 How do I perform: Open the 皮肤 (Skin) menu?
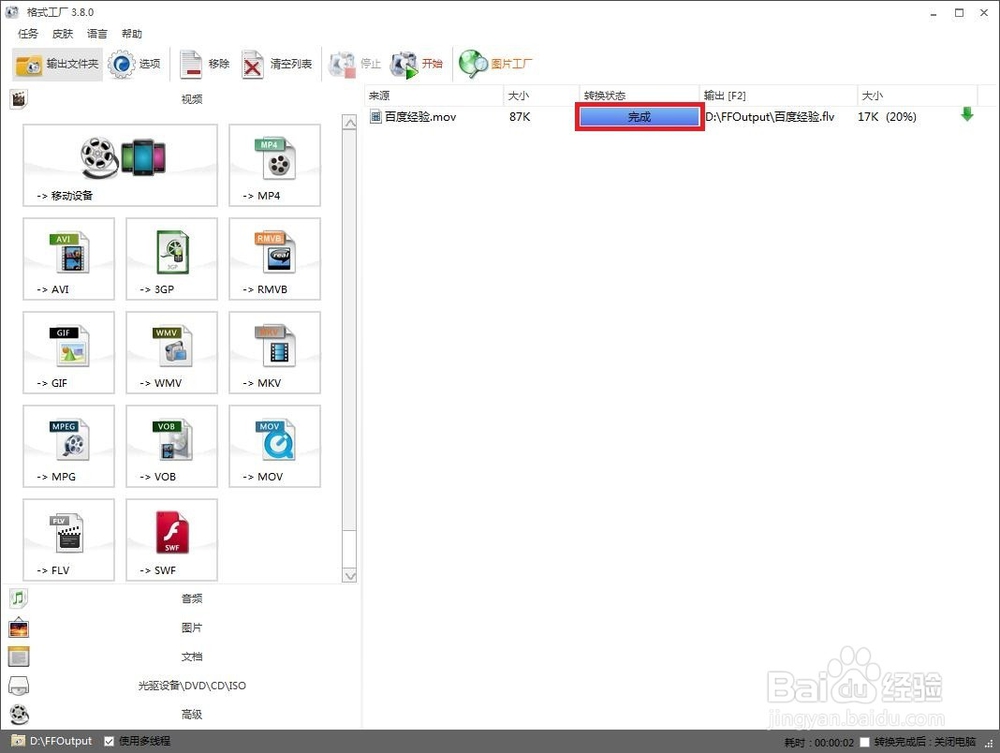click(x=62, y=34)
